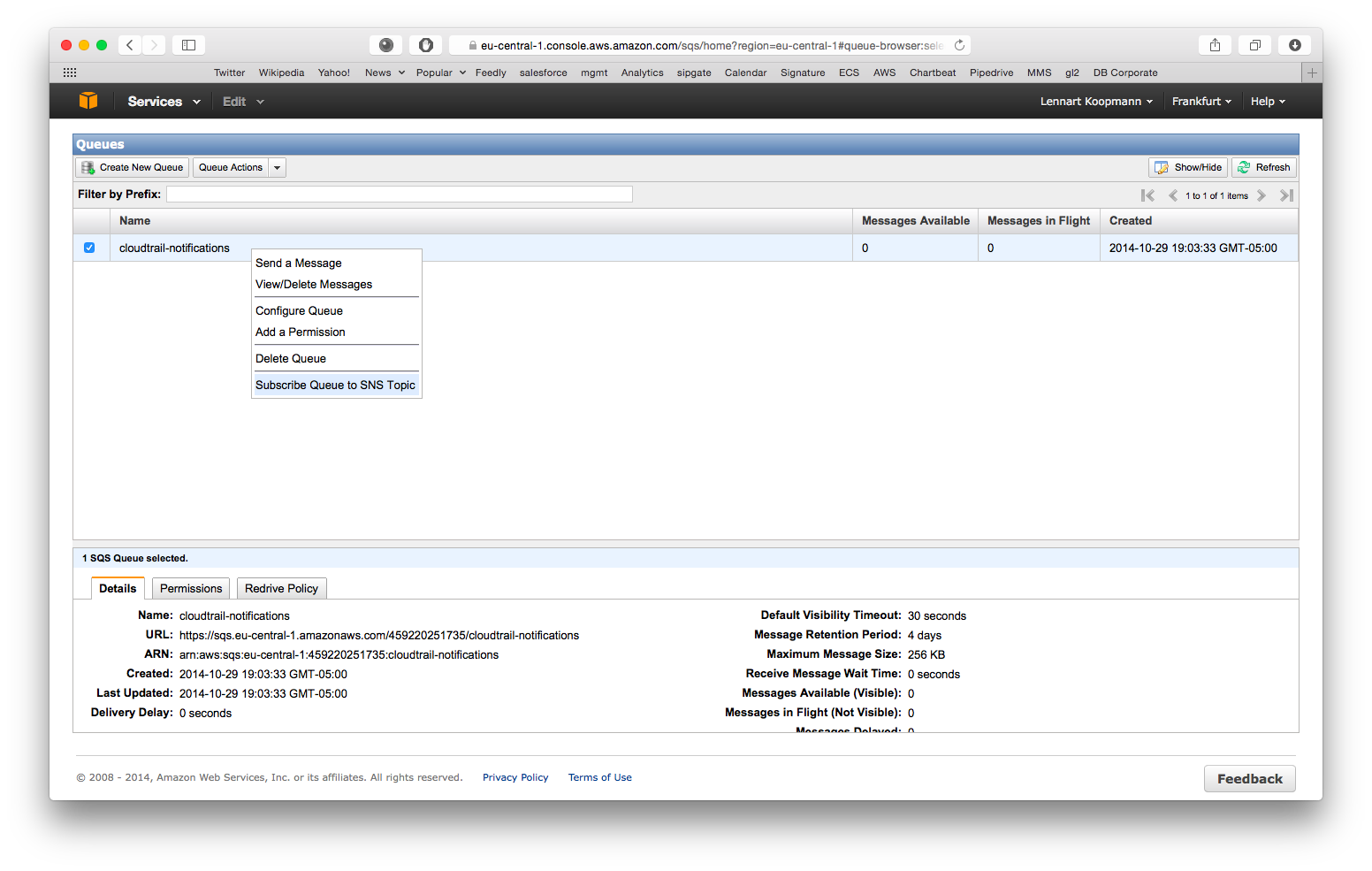Choose View/Delete Messages menu entry
Screen dimensions: 1372x871
[336, 285]
